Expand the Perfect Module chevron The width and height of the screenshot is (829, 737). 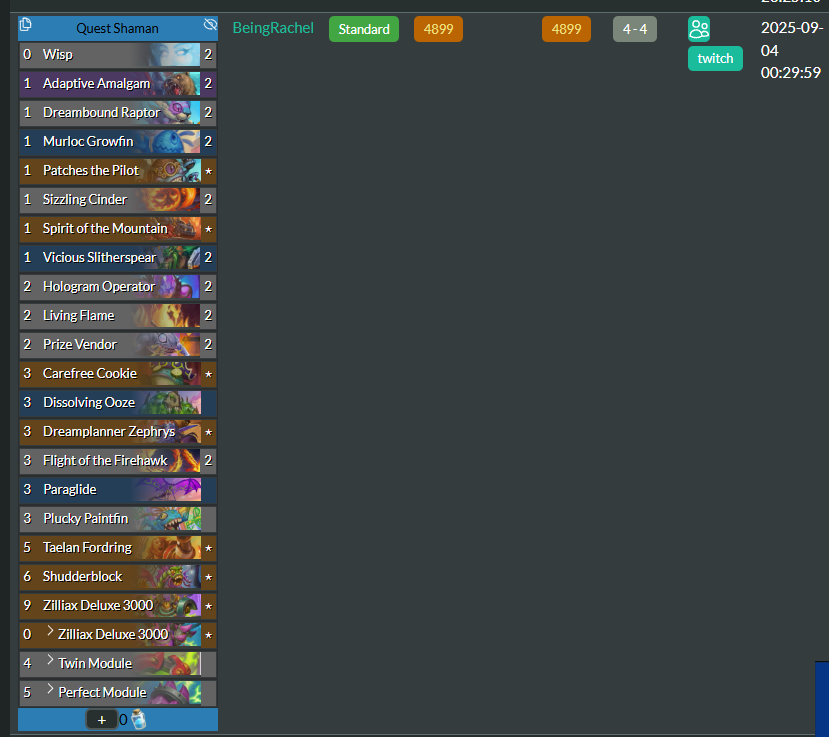(x=50, y=689)
